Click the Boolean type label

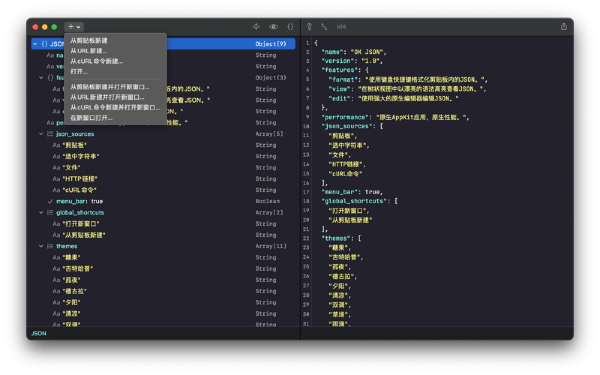pos(267,201)
